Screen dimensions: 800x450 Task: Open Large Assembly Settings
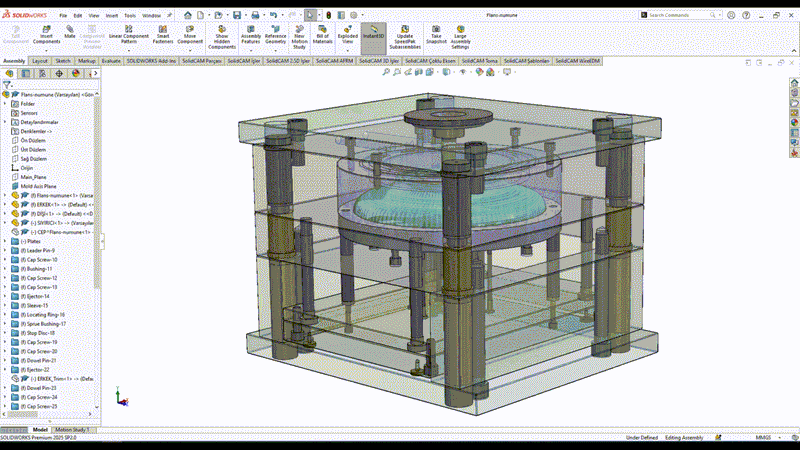point(460,37)
